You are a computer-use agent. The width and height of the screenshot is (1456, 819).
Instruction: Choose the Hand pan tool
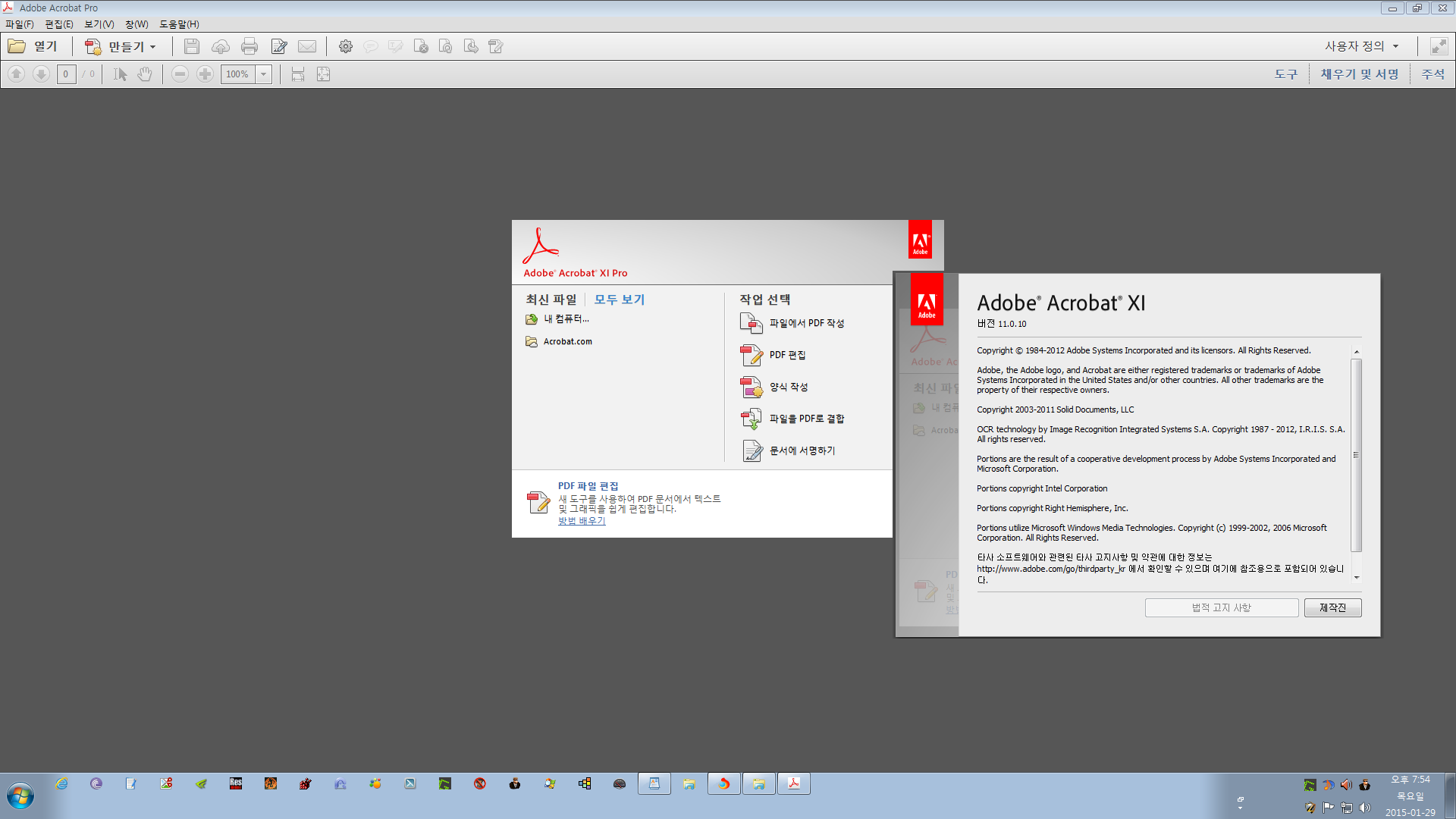pyautogui.click(x=145, y=74)
